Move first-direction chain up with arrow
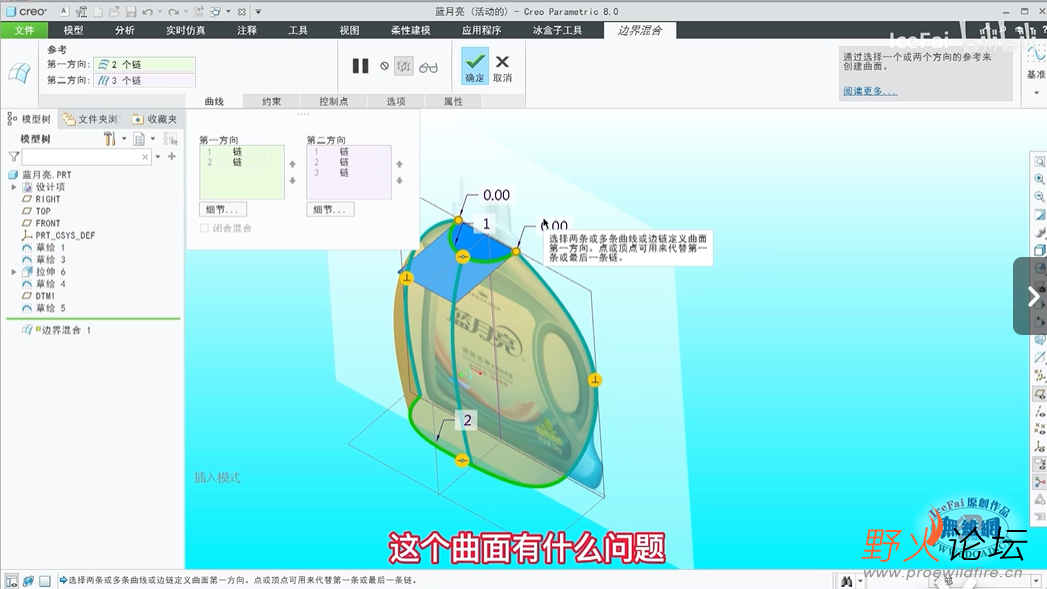Screen dimensions: 1047x589 pyautogui.click(x=292, y=164)
